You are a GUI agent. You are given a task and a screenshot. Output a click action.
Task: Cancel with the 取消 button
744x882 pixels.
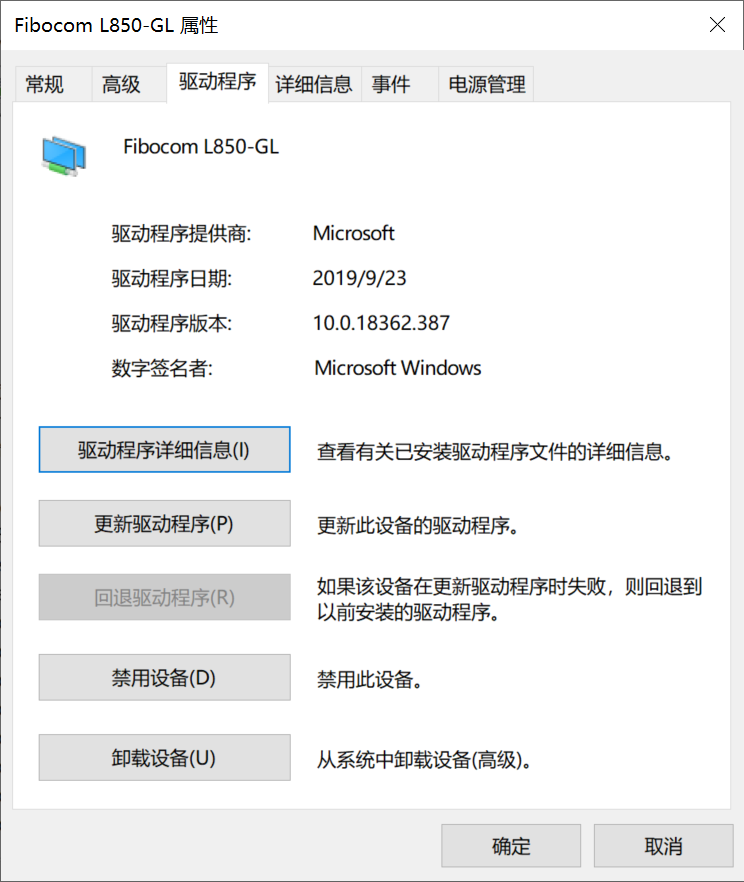(664, 846)
